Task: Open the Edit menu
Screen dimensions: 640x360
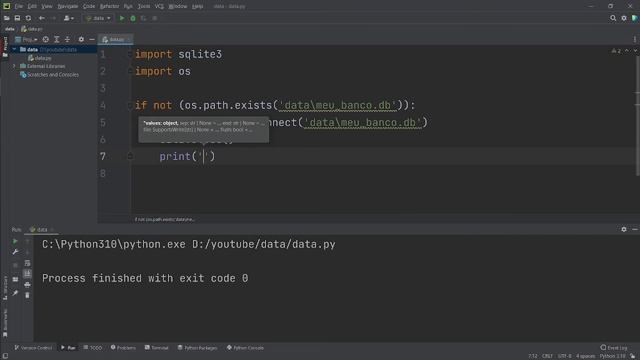Action: tap(32, 6)
